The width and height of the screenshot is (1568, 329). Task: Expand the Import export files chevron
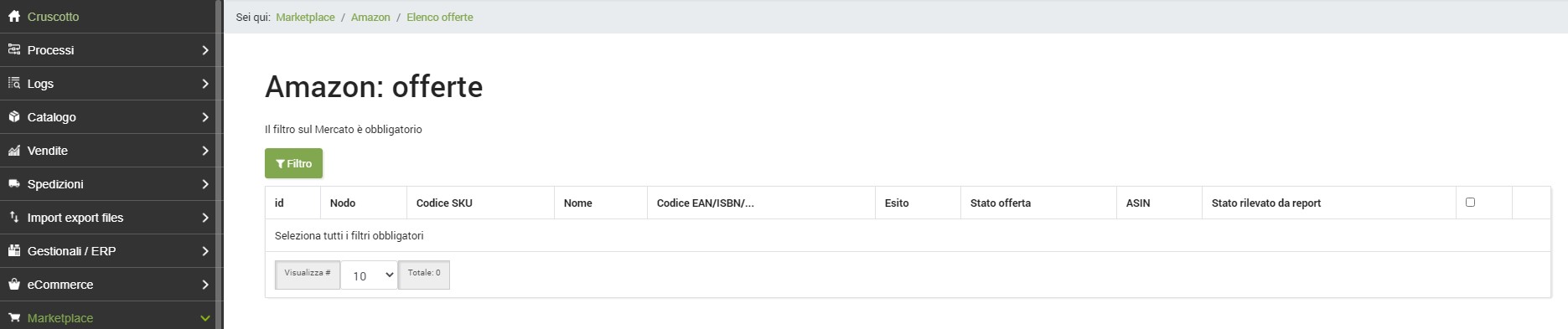pyautogui.click(x=205, y=218)
